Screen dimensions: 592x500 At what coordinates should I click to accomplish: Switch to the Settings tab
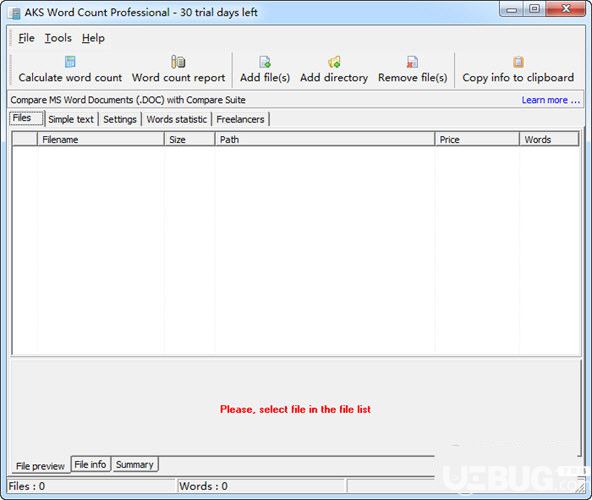[x=120, y=119]
